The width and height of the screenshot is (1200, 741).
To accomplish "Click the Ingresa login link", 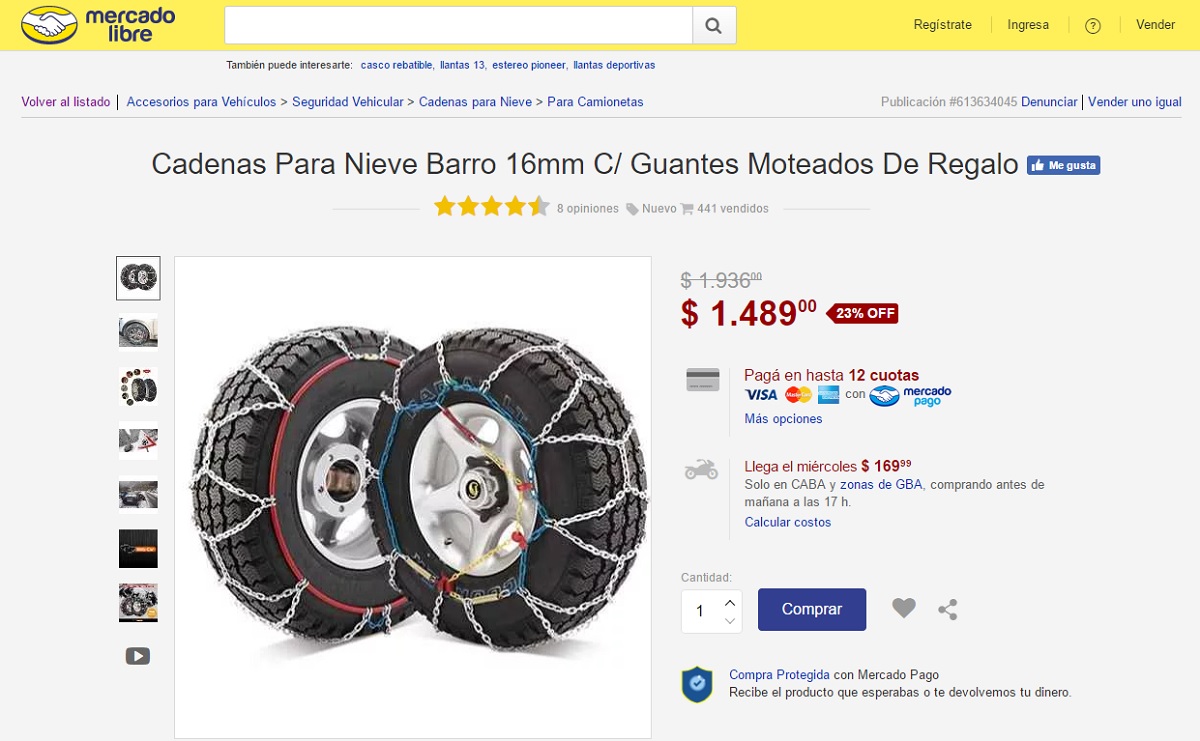I will point(1028,25).
